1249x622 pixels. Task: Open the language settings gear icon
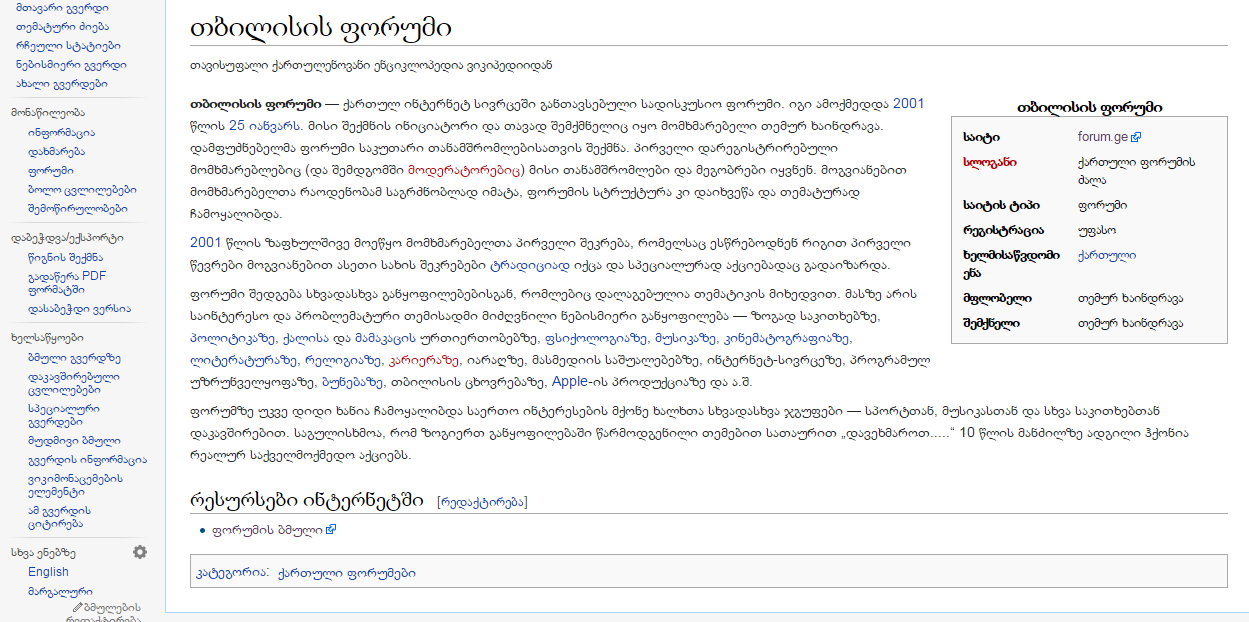pos(140,552)
